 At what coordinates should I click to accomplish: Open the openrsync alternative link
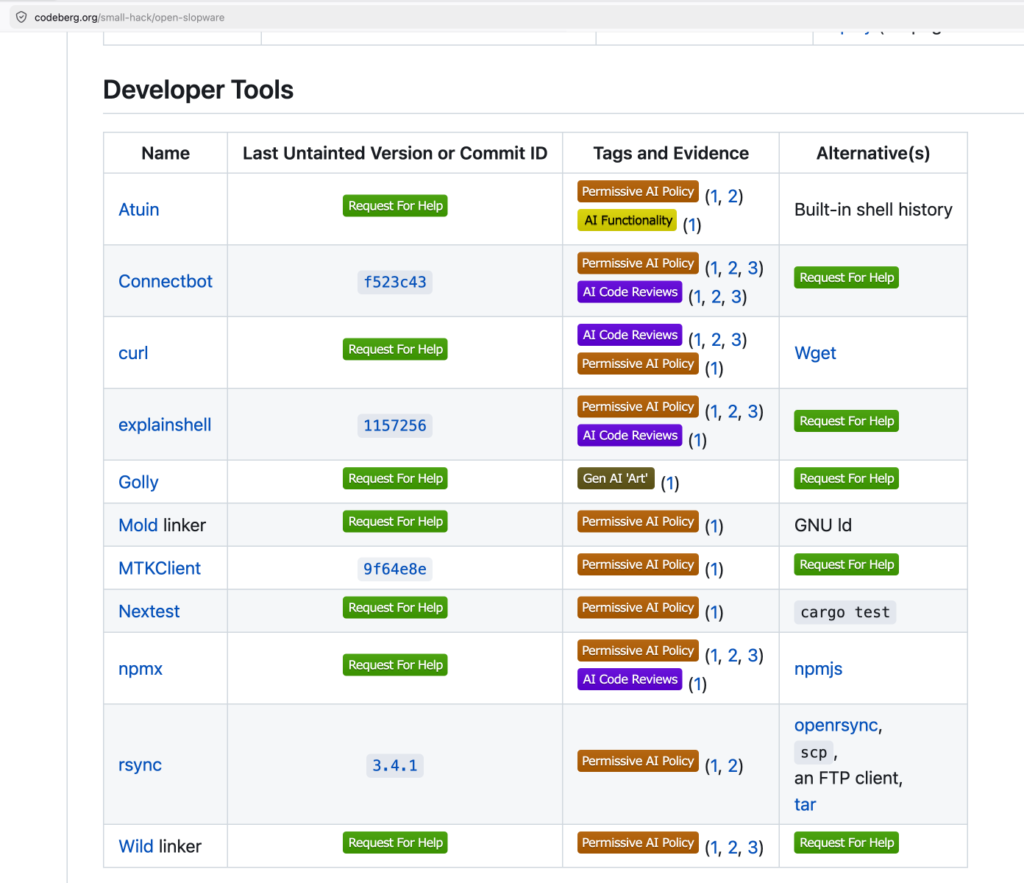pos(836,725)
